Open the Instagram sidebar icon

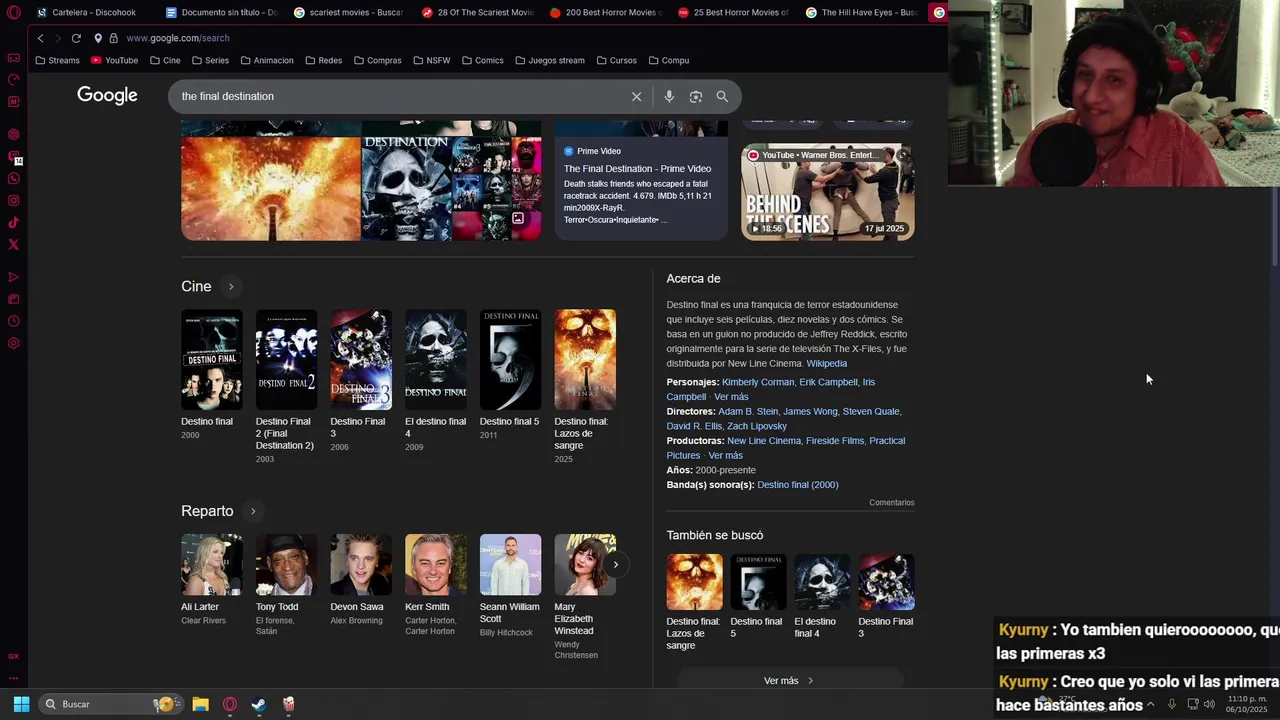click(13, 201)
